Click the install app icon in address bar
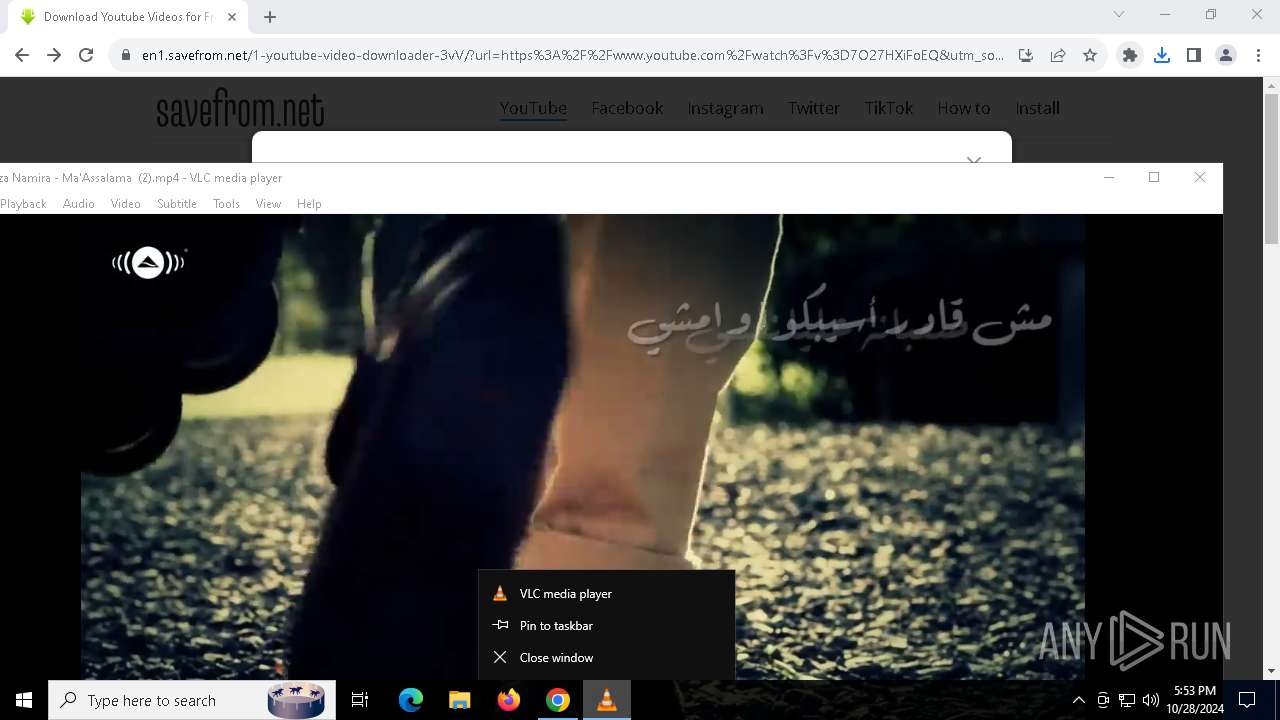Viewport: 1280px width, 720px height. coord(1025,55)
